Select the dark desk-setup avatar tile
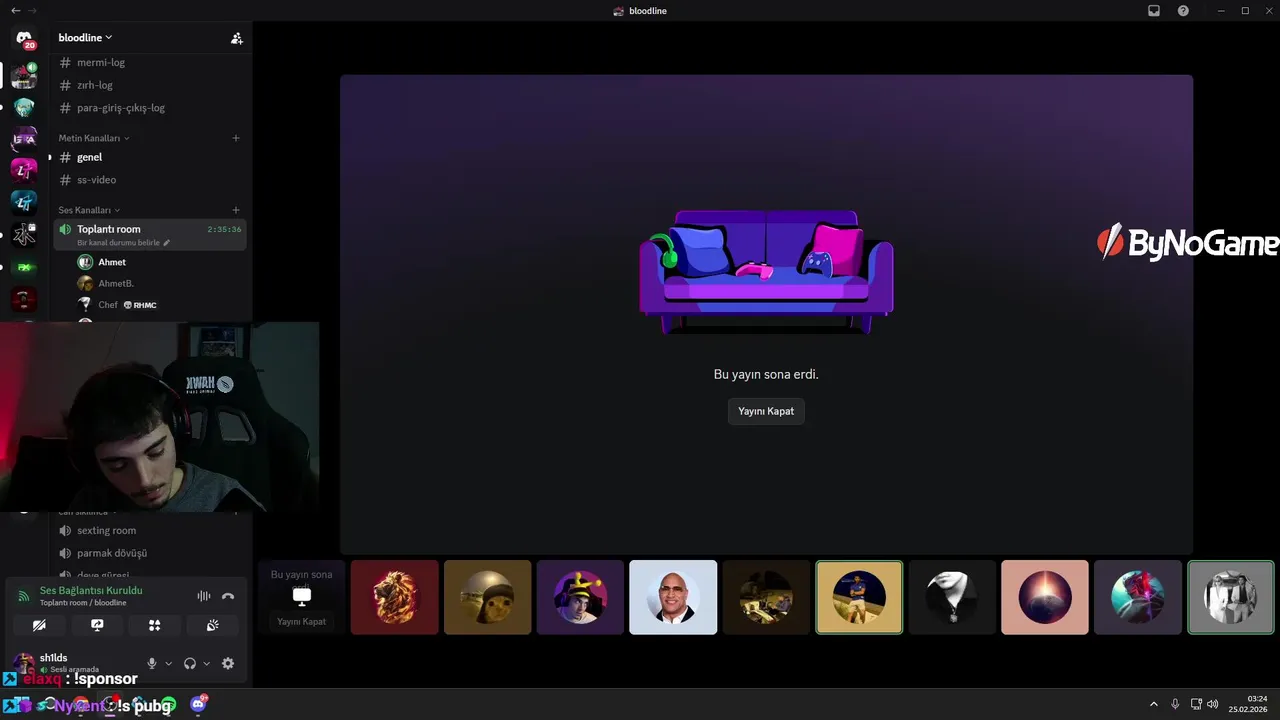This screenshot has width=1280, height=720. pos(766,597)
